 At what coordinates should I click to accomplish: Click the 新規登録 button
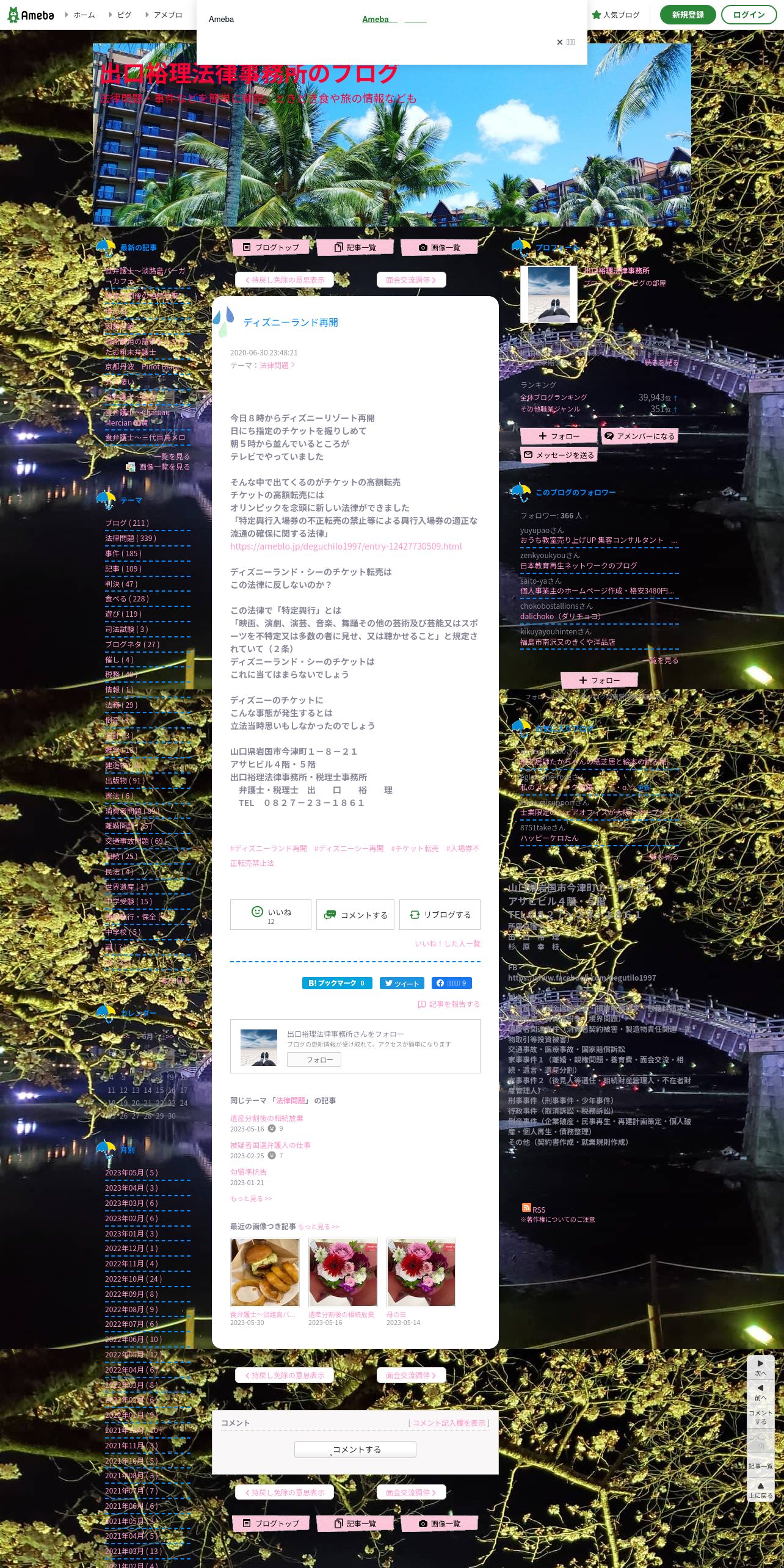pyautogui.click(x=688, y=15)
